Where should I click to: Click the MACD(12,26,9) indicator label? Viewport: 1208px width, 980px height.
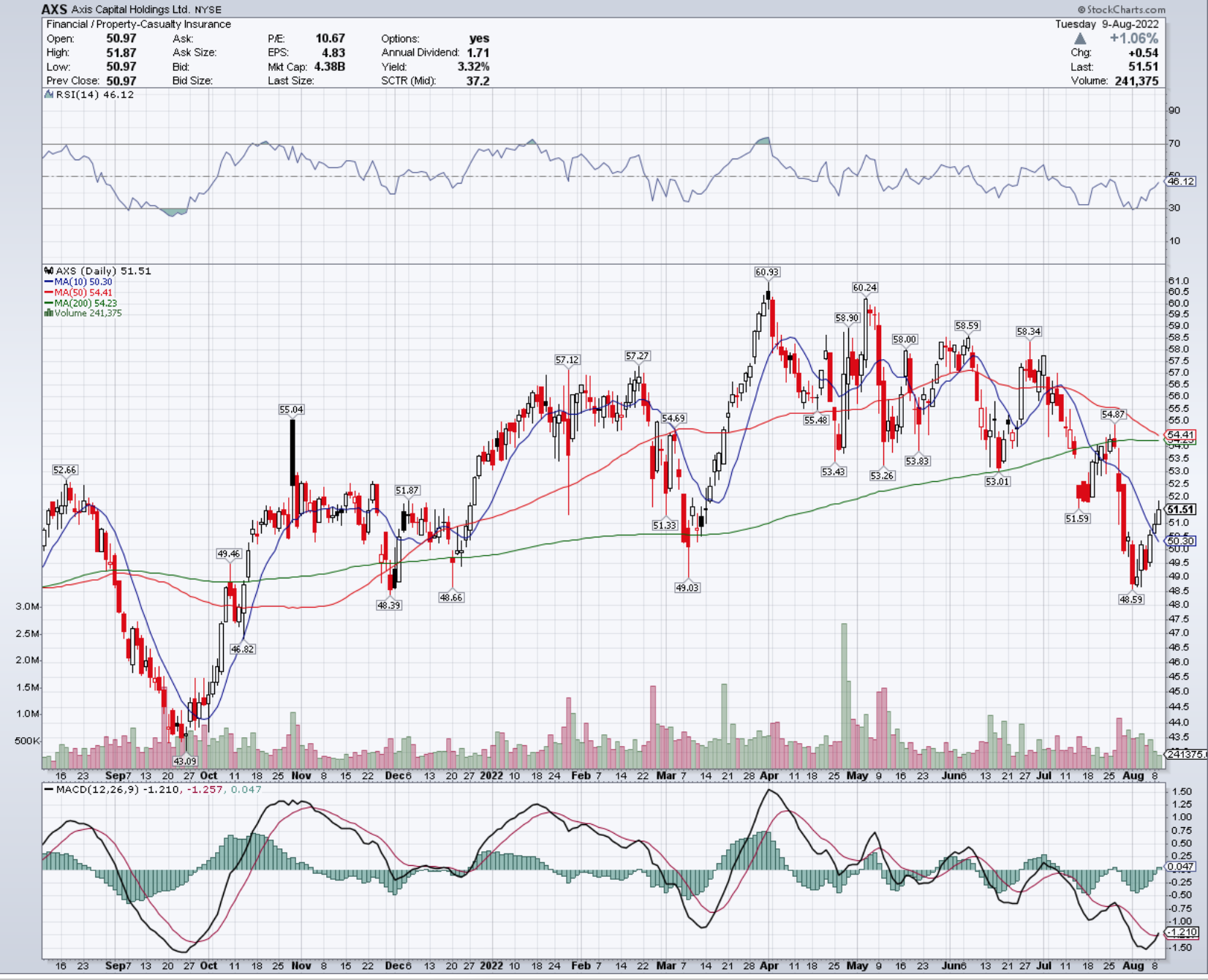coord(97,790)
